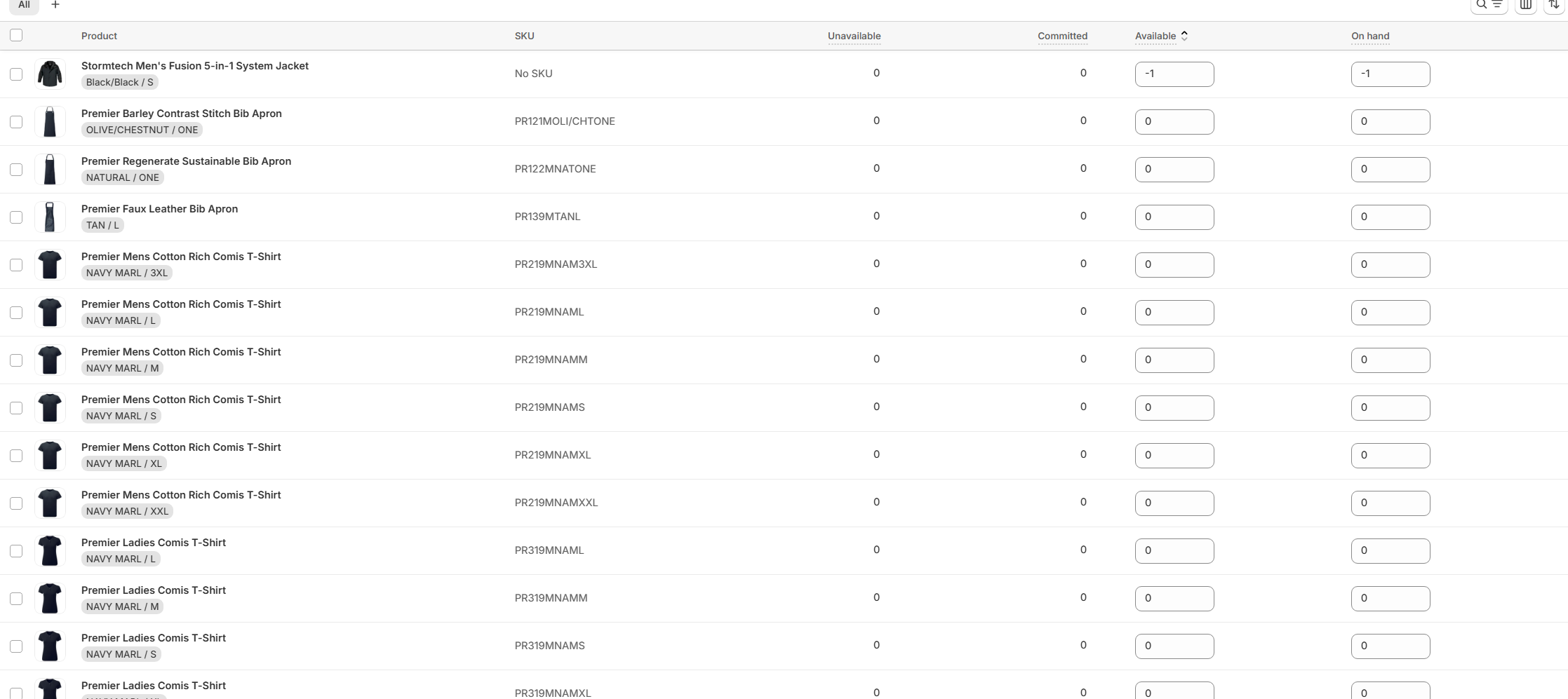Open Premier Barley Contrast Stitch Bib Apron
The height and width of the screenshot is (699, 1568).
pyautogui.click(x=181, y=114)
